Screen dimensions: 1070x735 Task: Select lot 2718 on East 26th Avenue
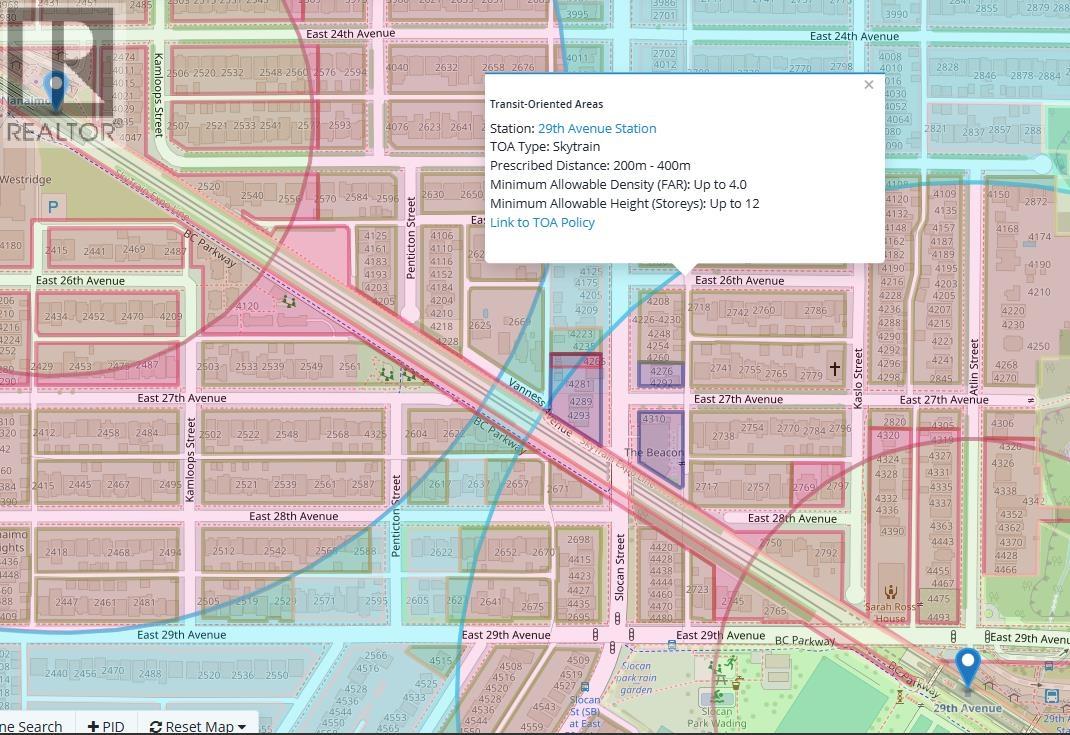(x=699, y=307)
